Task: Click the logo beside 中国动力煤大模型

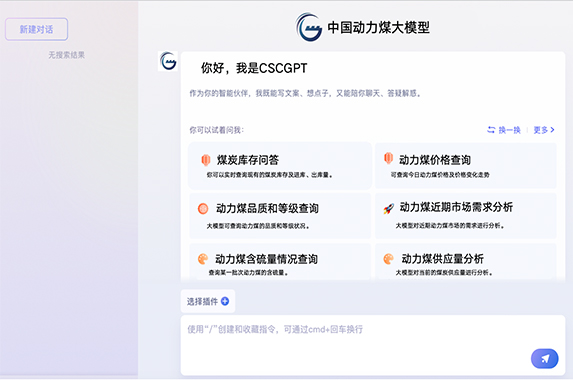Action: (x=309, y=27)
